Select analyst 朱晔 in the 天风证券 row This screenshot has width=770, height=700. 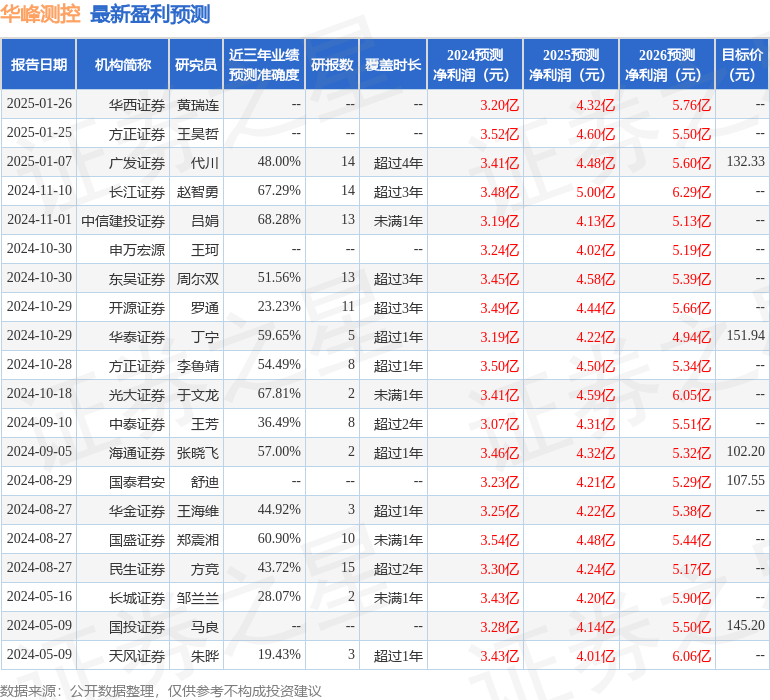204,655
